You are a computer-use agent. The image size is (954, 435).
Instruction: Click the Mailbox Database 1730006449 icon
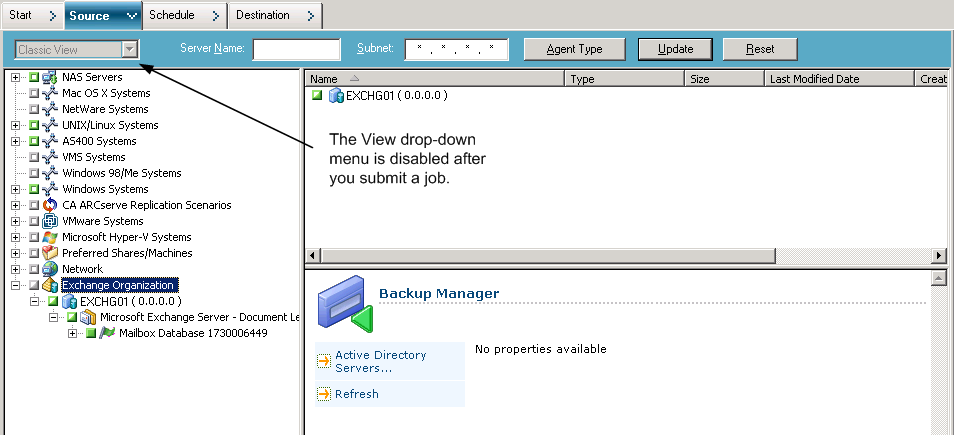(x=107, y=333)
